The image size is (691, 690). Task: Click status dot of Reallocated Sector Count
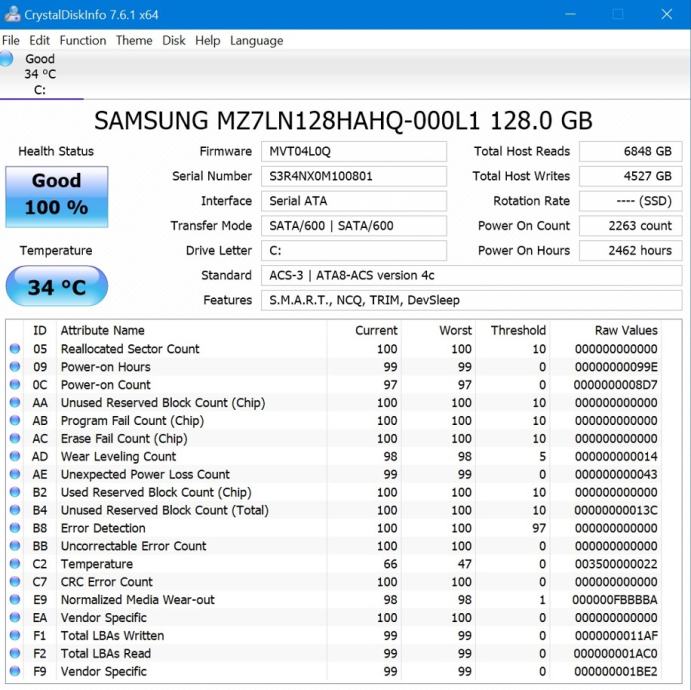pos(15,349)
